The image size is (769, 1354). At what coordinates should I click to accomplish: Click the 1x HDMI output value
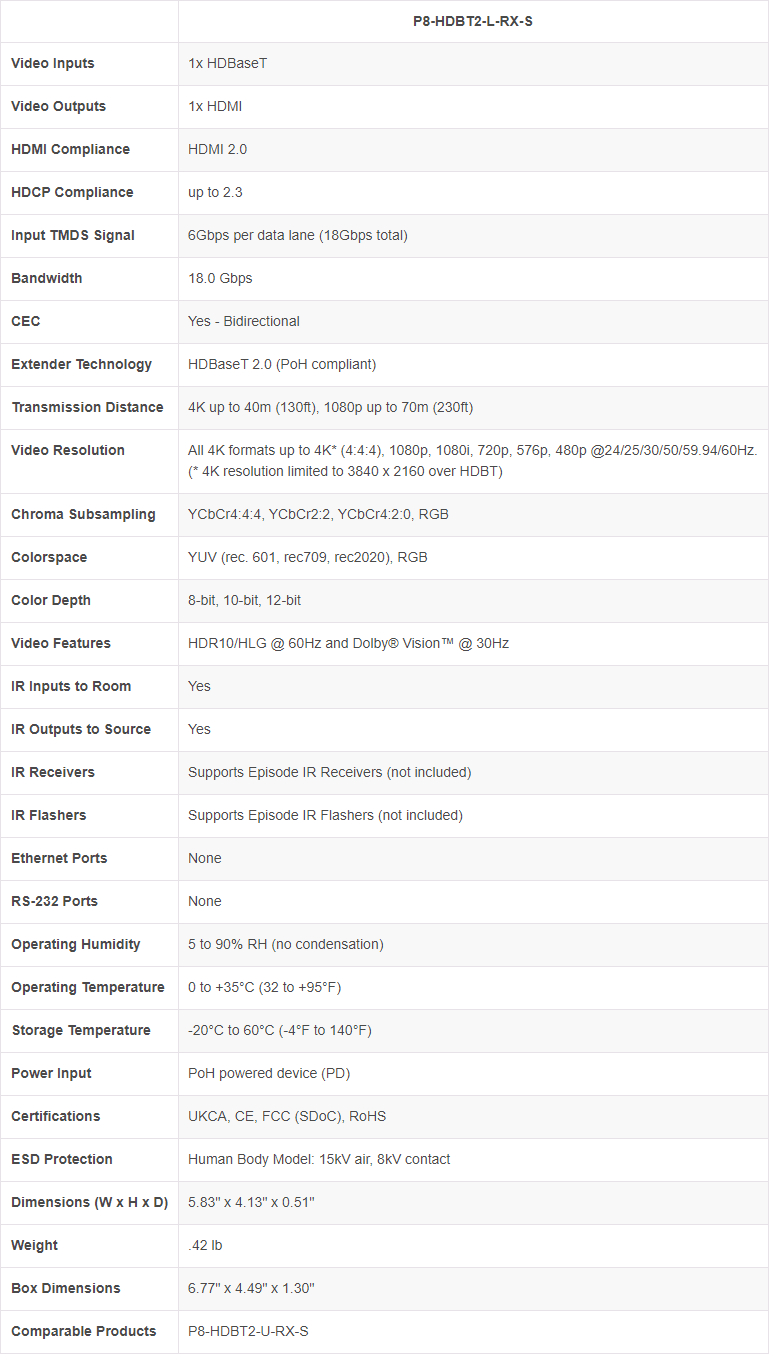(x=215, y=106)
